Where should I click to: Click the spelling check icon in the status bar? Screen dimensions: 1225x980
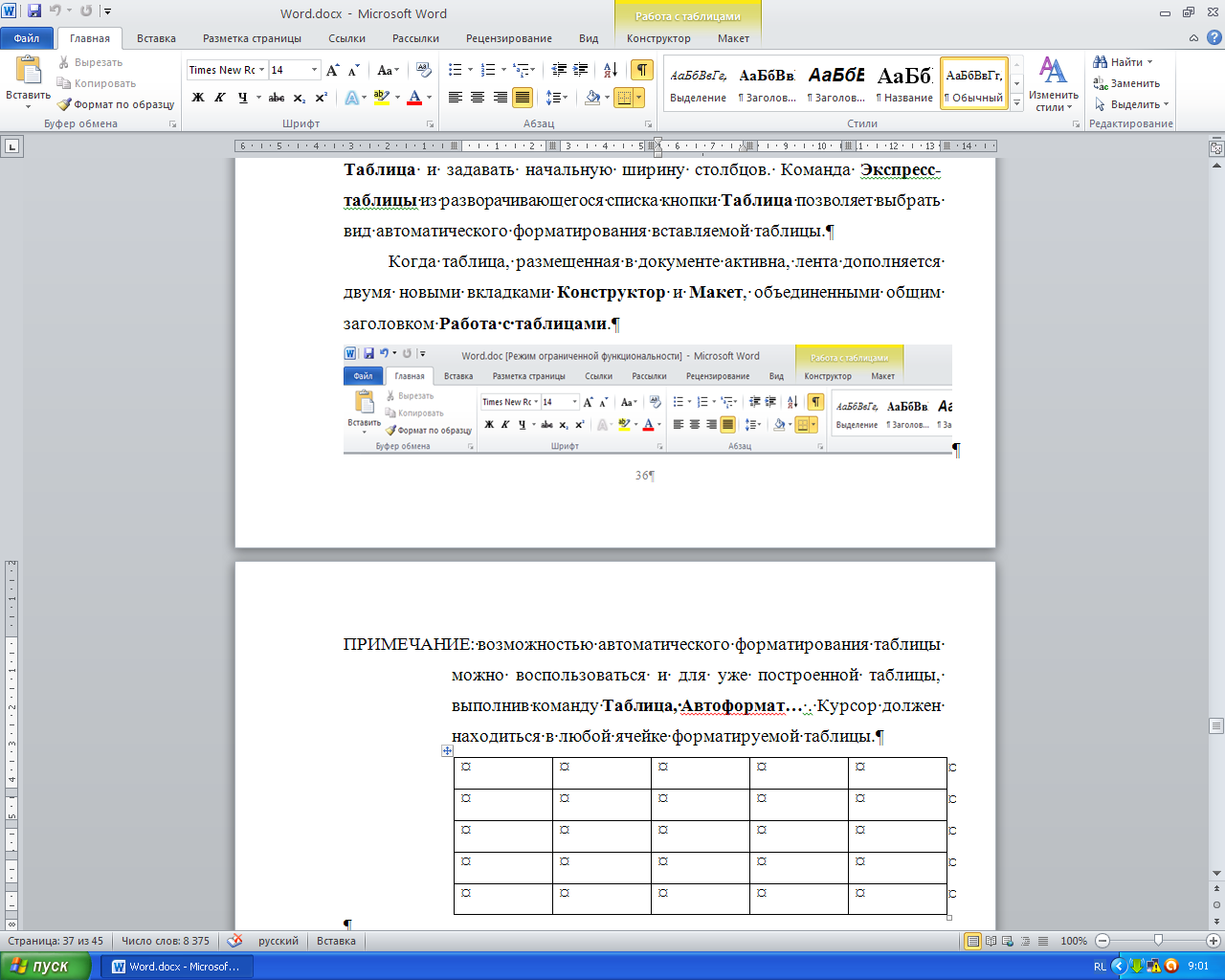(x=234, y=941)
